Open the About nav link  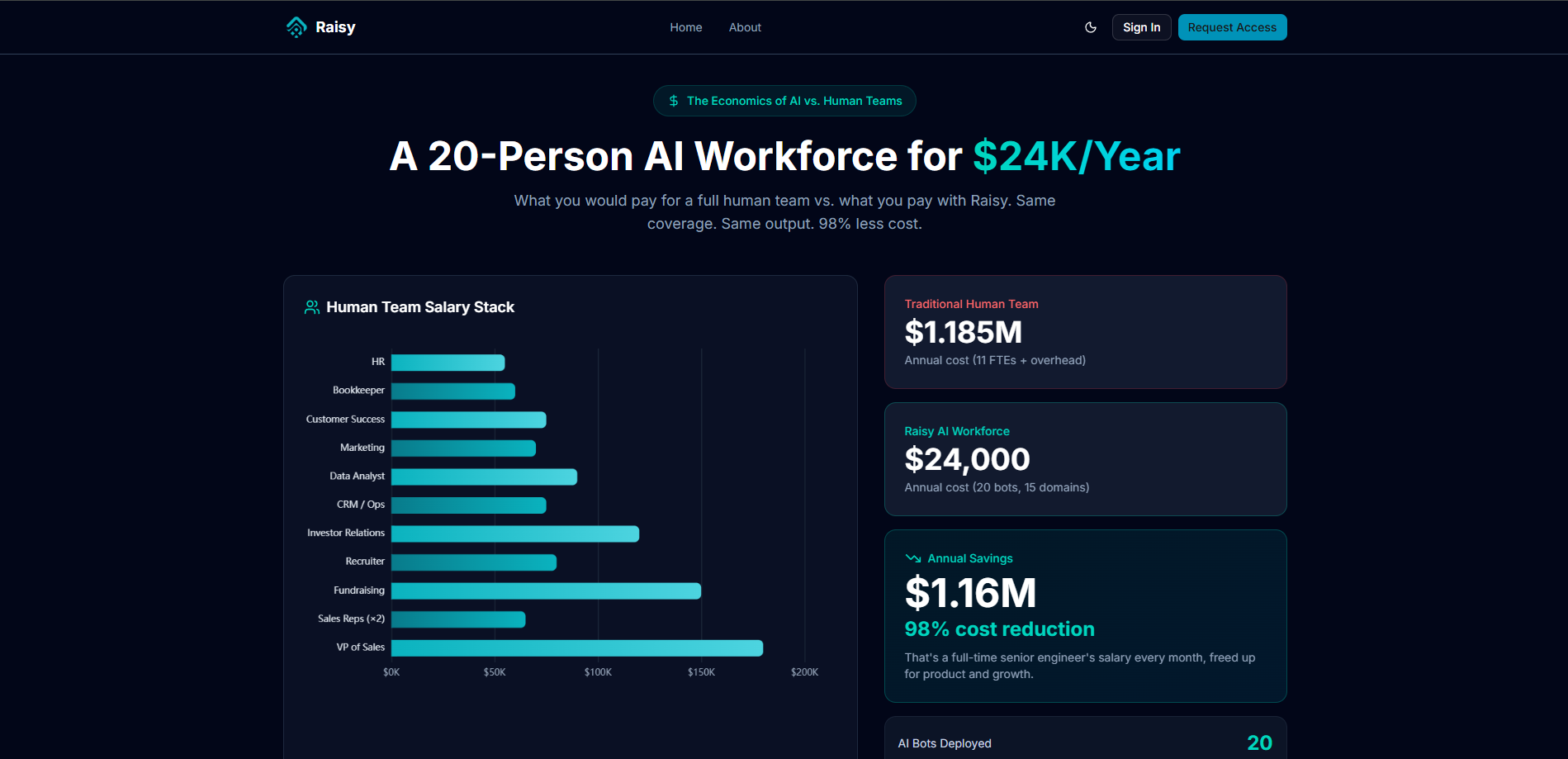tap(745, 27)
